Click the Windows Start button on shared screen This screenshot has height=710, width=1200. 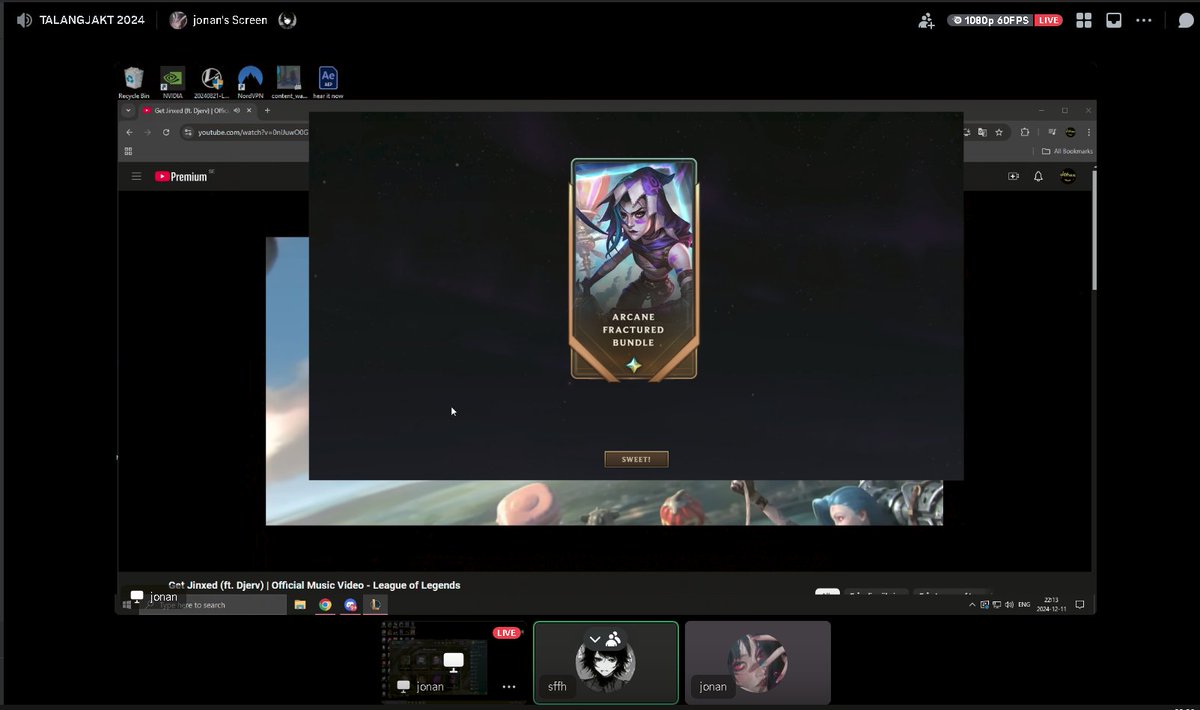[127, 605]
